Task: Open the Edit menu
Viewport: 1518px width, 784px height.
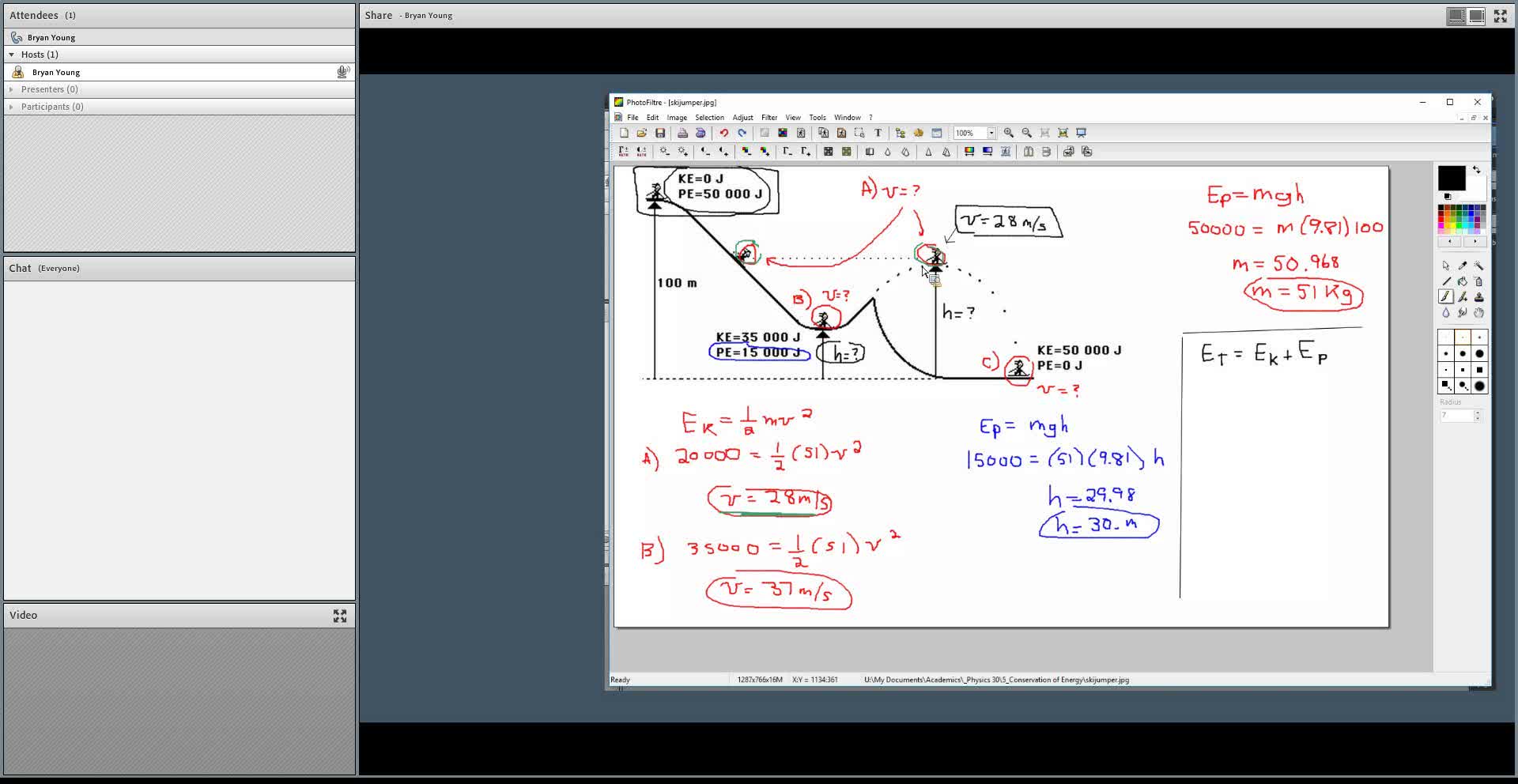Action: [652, 118]
